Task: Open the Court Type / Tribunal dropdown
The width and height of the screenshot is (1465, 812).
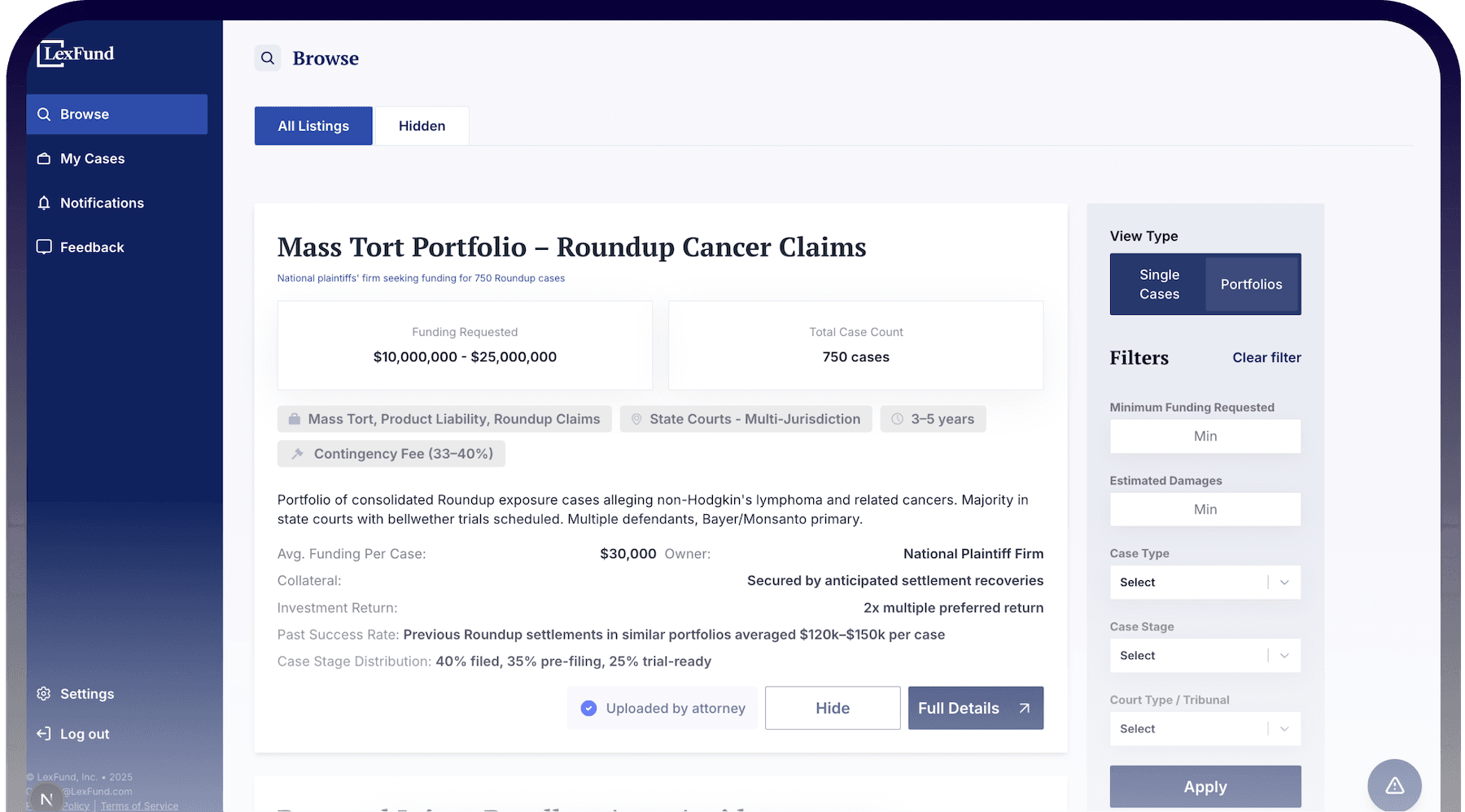Action: click(1205, 728)
